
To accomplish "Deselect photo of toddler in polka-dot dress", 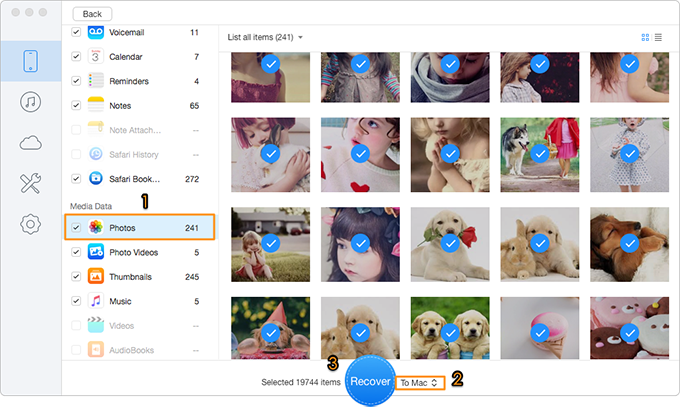I will [630, 154].
